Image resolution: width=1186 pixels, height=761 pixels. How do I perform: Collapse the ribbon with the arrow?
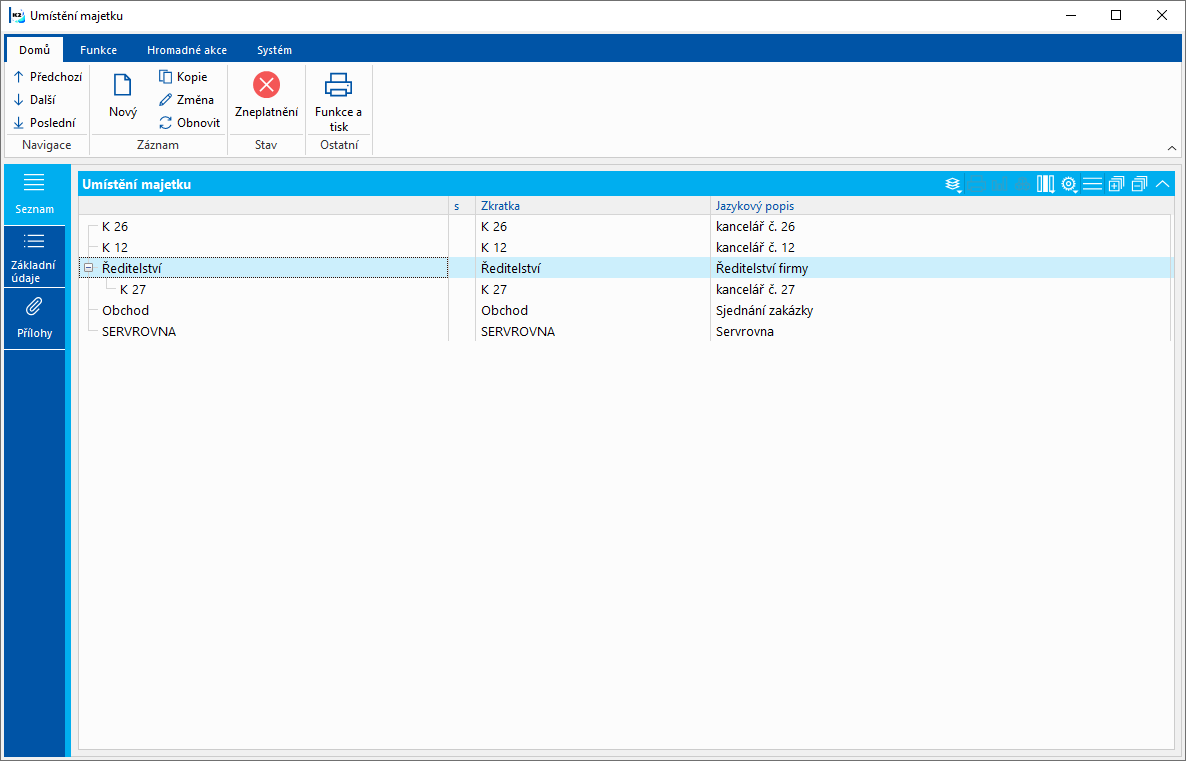pyautogui.click(x=1172, y=148)
